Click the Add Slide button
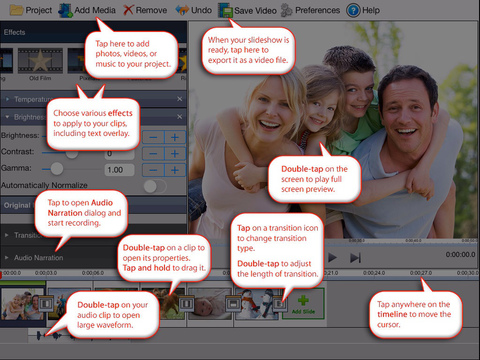The width and height of the screenshot is (480, 360). pyautogui.click(x=303, y=303)
